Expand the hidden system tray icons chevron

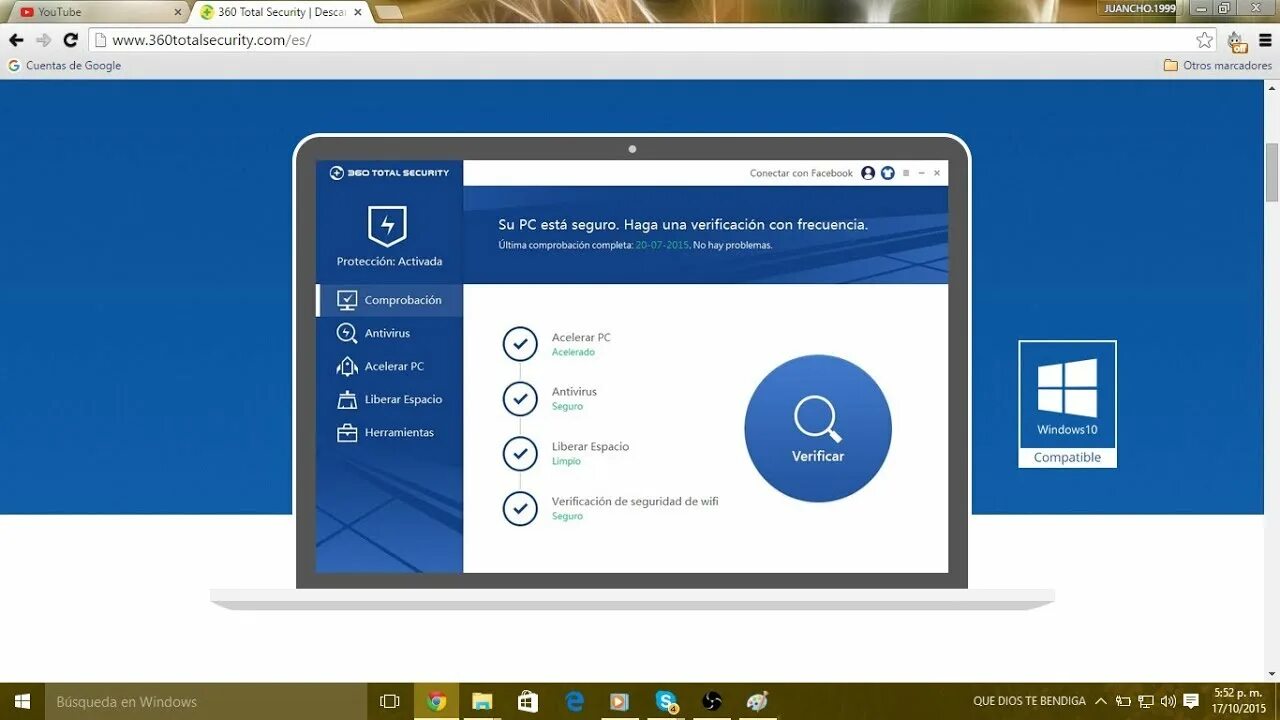point(1101,701)
